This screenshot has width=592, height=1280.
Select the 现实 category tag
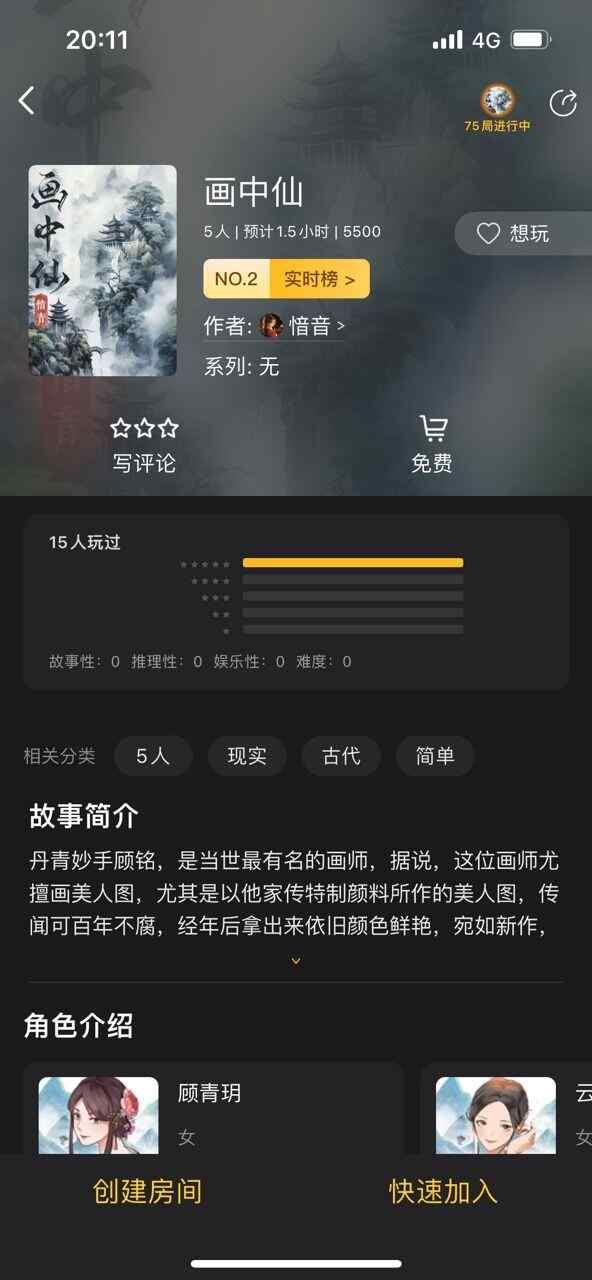pos(247,756)
